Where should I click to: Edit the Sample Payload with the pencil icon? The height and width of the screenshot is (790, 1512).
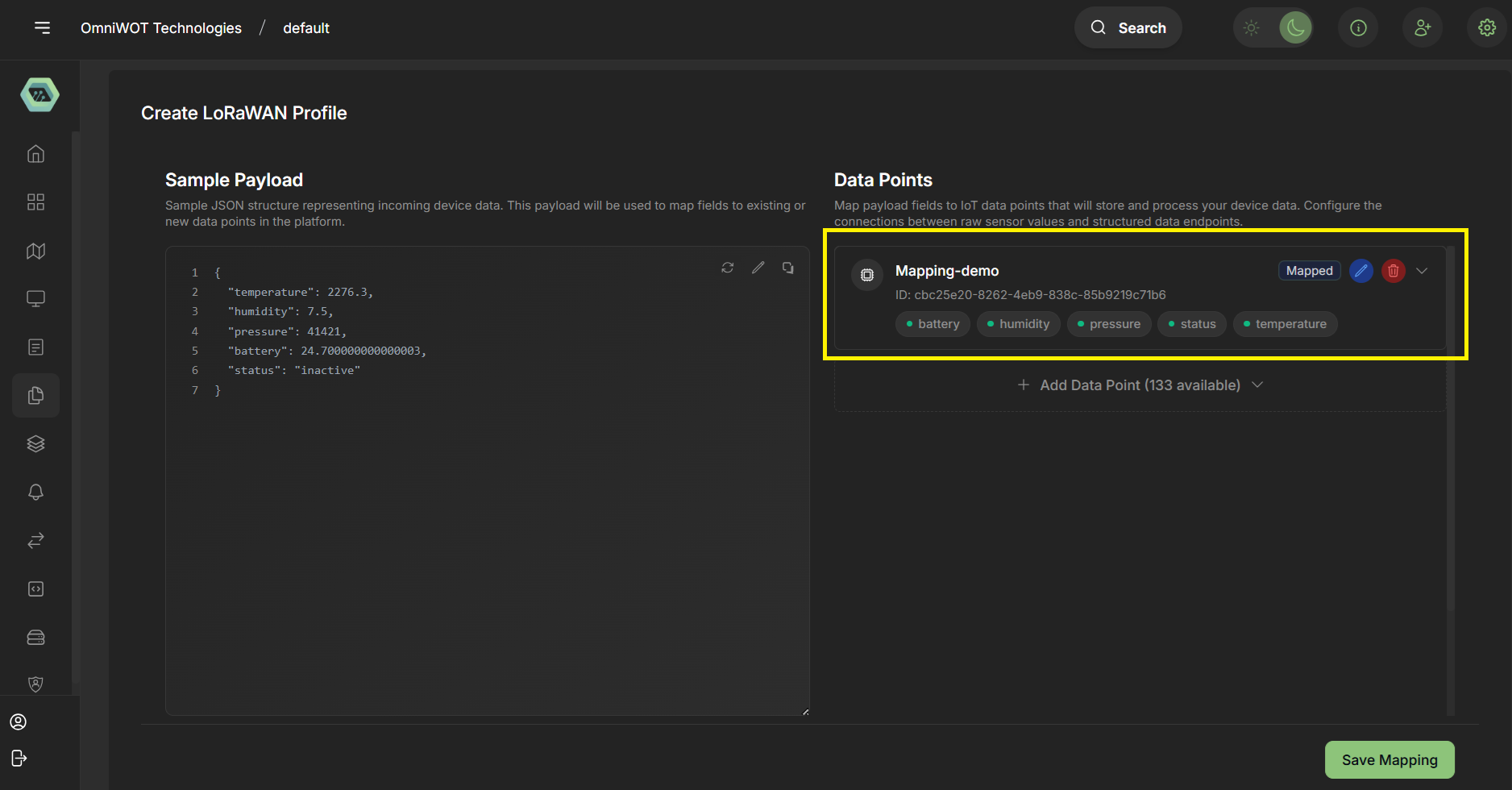[x=758, y=267]
